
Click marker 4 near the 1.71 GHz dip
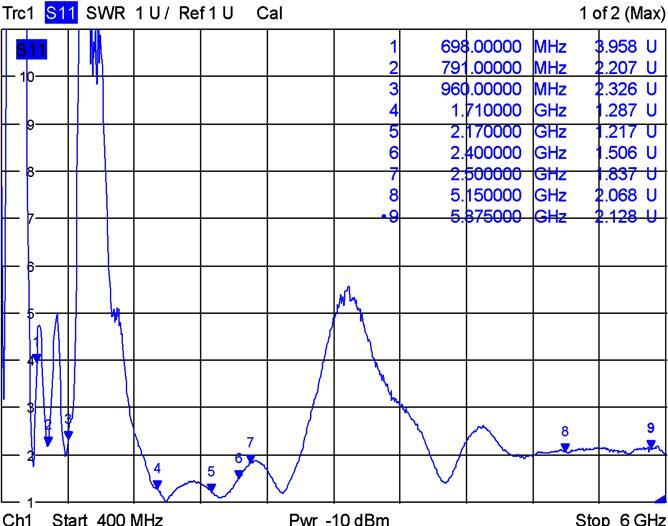pos(157,485)
